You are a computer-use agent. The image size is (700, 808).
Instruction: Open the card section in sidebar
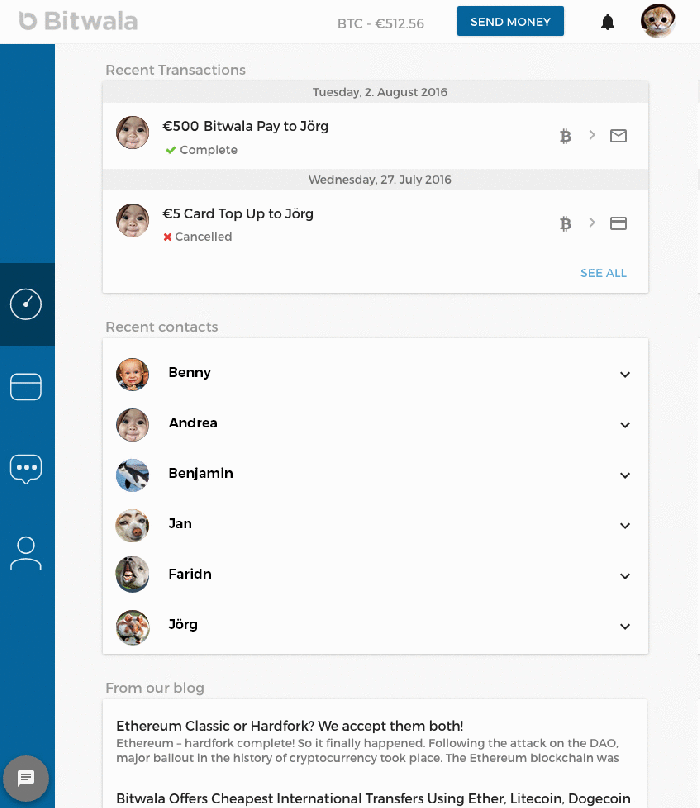26,386
